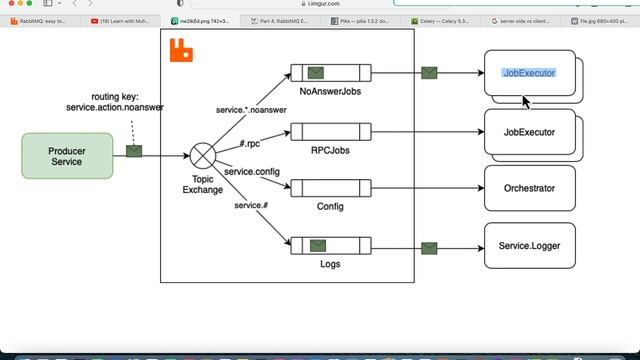Click the "NoAnswerJobs" label
The width and height of the screenshot is (640, 360).
pos(330,91)
